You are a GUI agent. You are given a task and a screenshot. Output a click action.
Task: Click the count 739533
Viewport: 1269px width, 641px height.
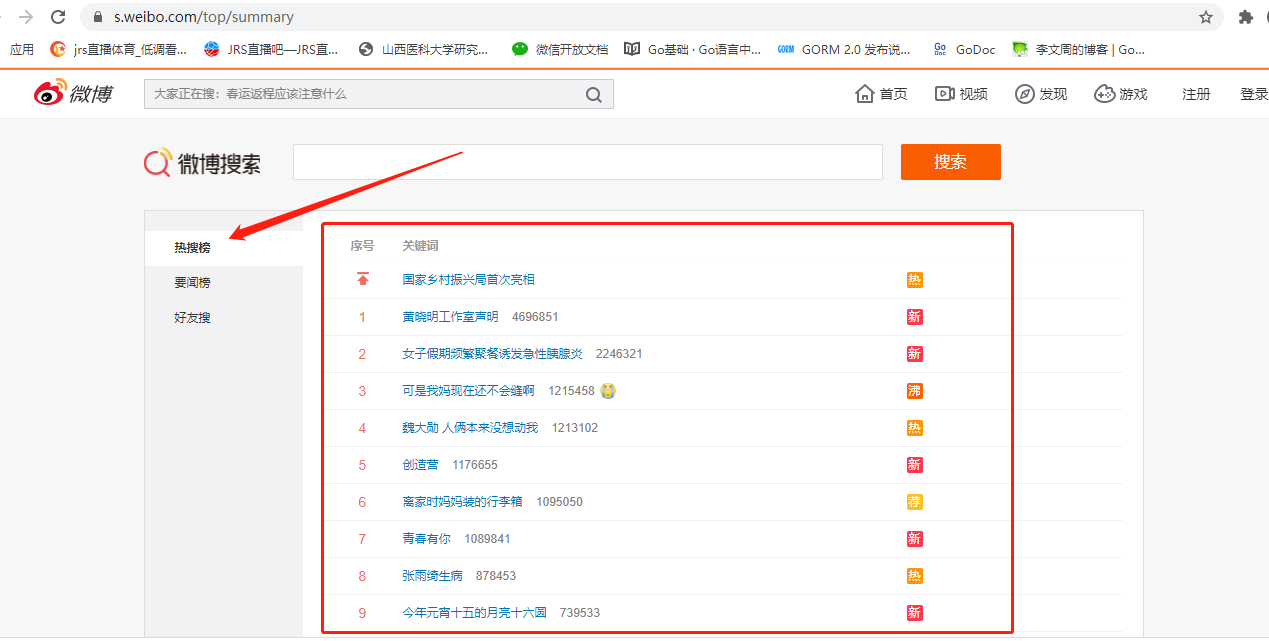tap(580, 613)
